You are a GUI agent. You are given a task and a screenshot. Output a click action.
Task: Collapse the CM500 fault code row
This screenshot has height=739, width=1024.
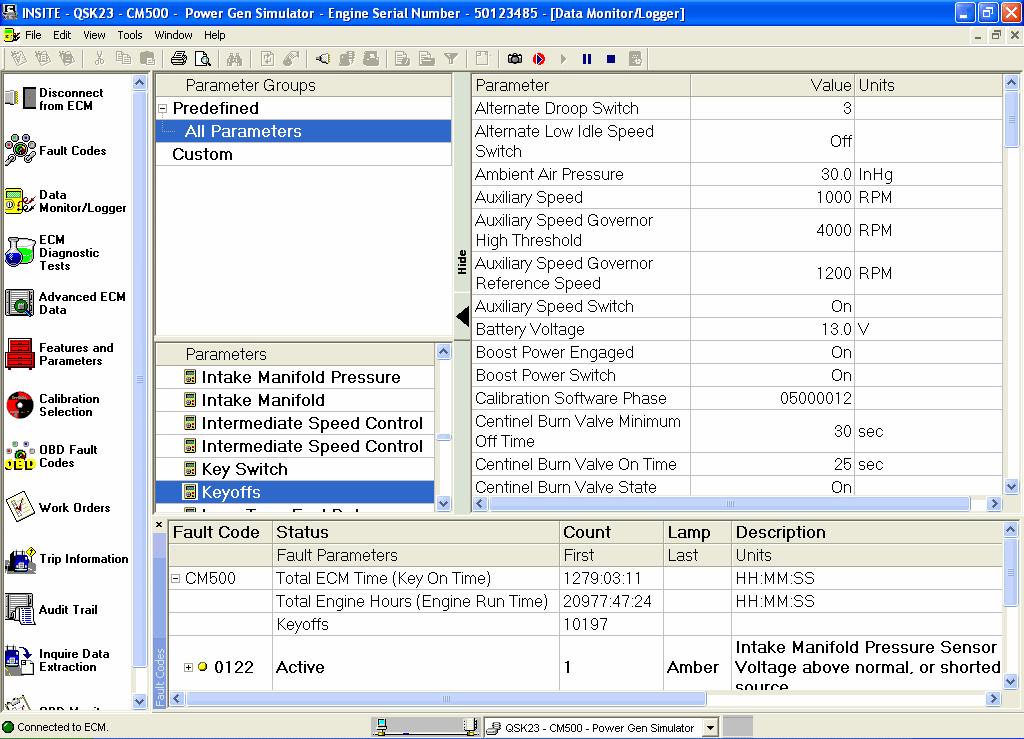point(175,578)
